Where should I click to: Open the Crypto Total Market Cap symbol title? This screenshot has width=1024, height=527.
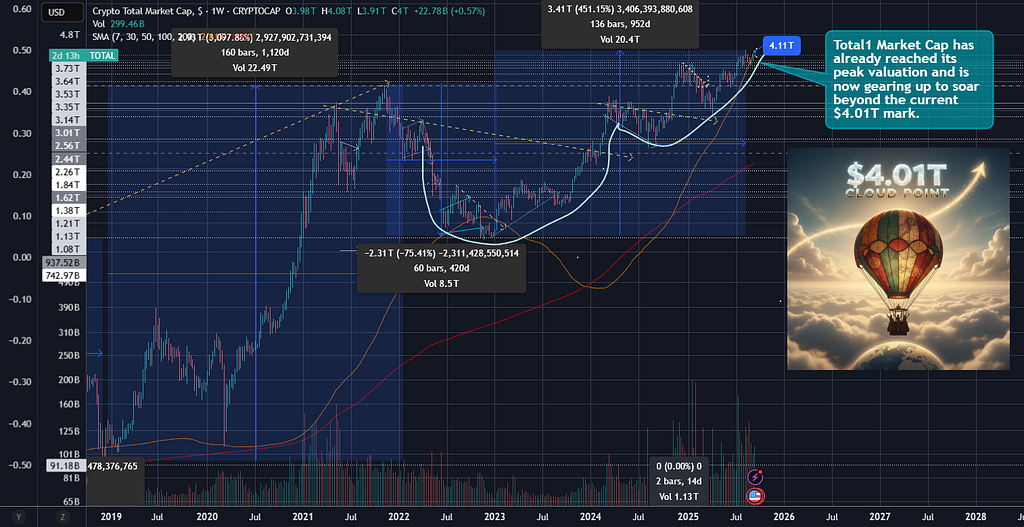click(142, 11)
